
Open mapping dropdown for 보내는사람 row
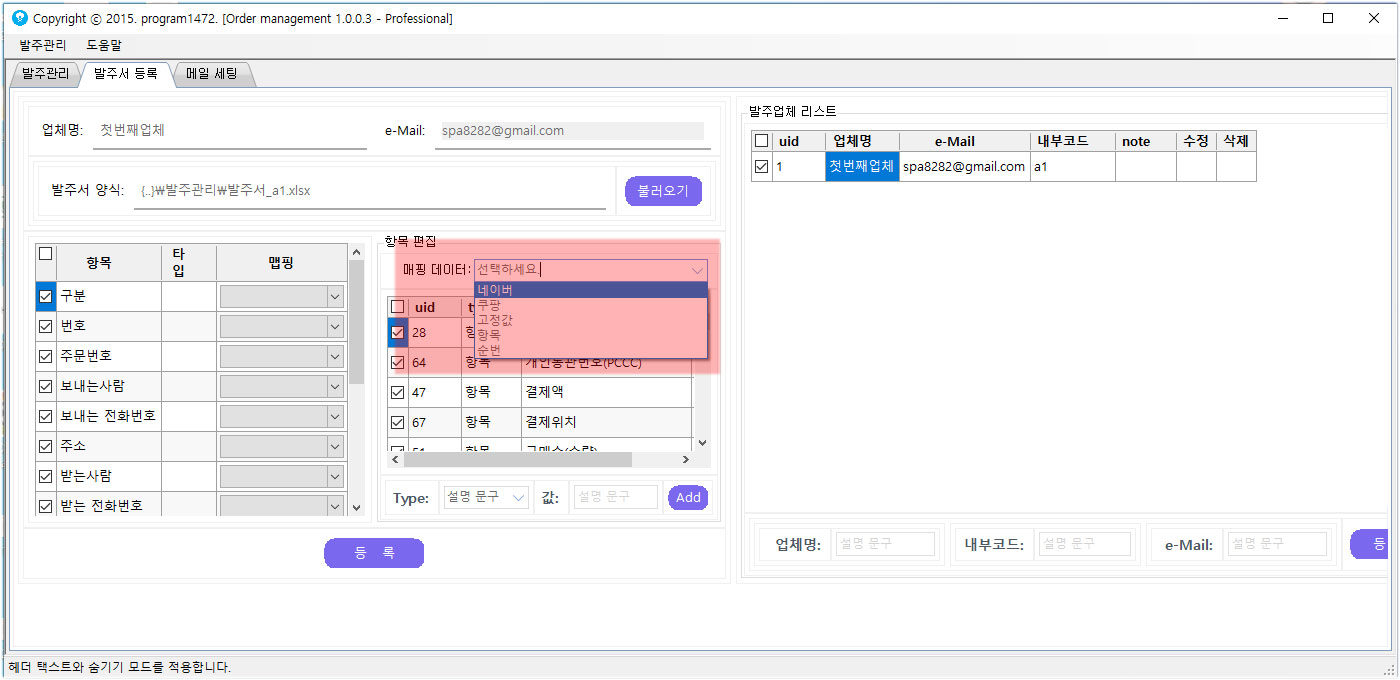coord(282,386)
